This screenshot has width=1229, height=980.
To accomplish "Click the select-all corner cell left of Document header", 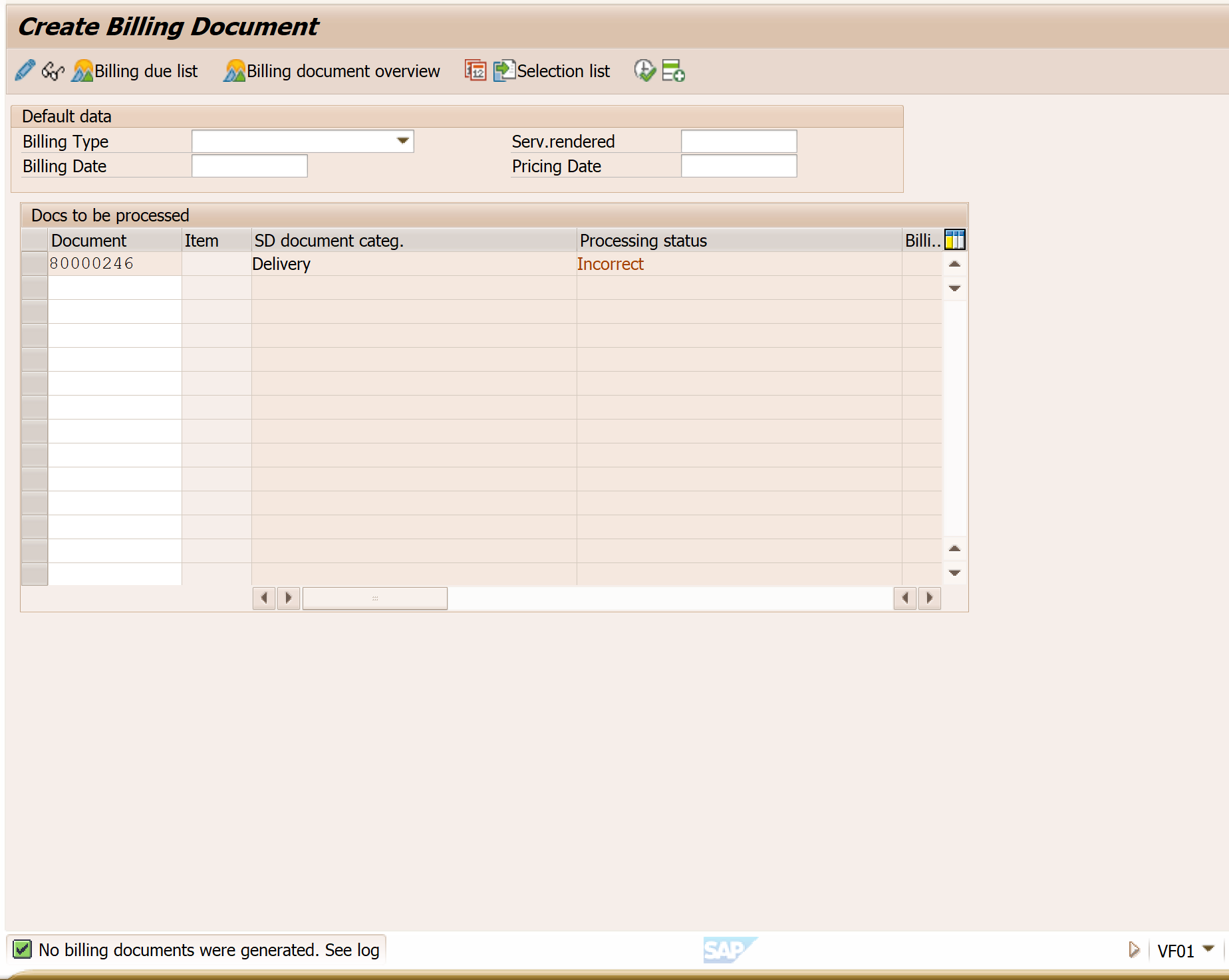I will pyautogui.click(x=35, y=240).
